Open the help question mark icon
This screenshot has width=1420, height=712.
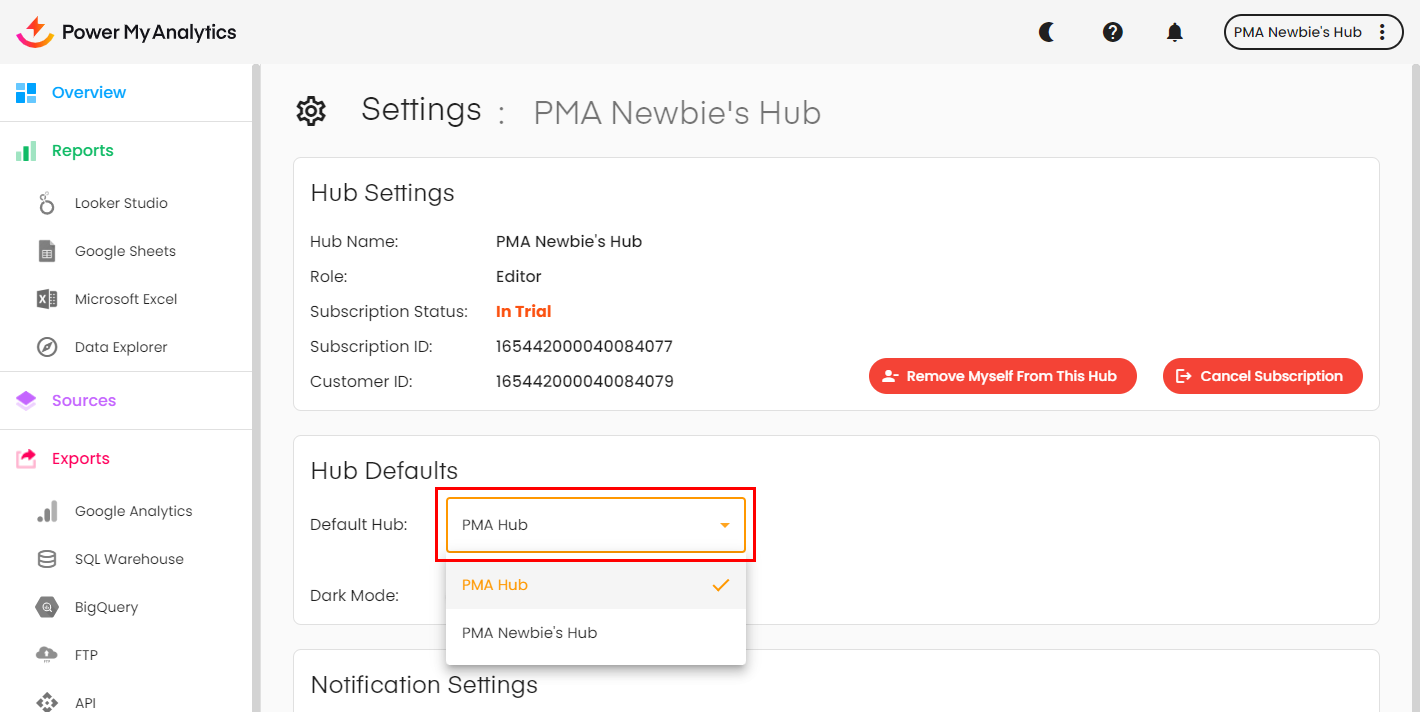[1112, 32]
